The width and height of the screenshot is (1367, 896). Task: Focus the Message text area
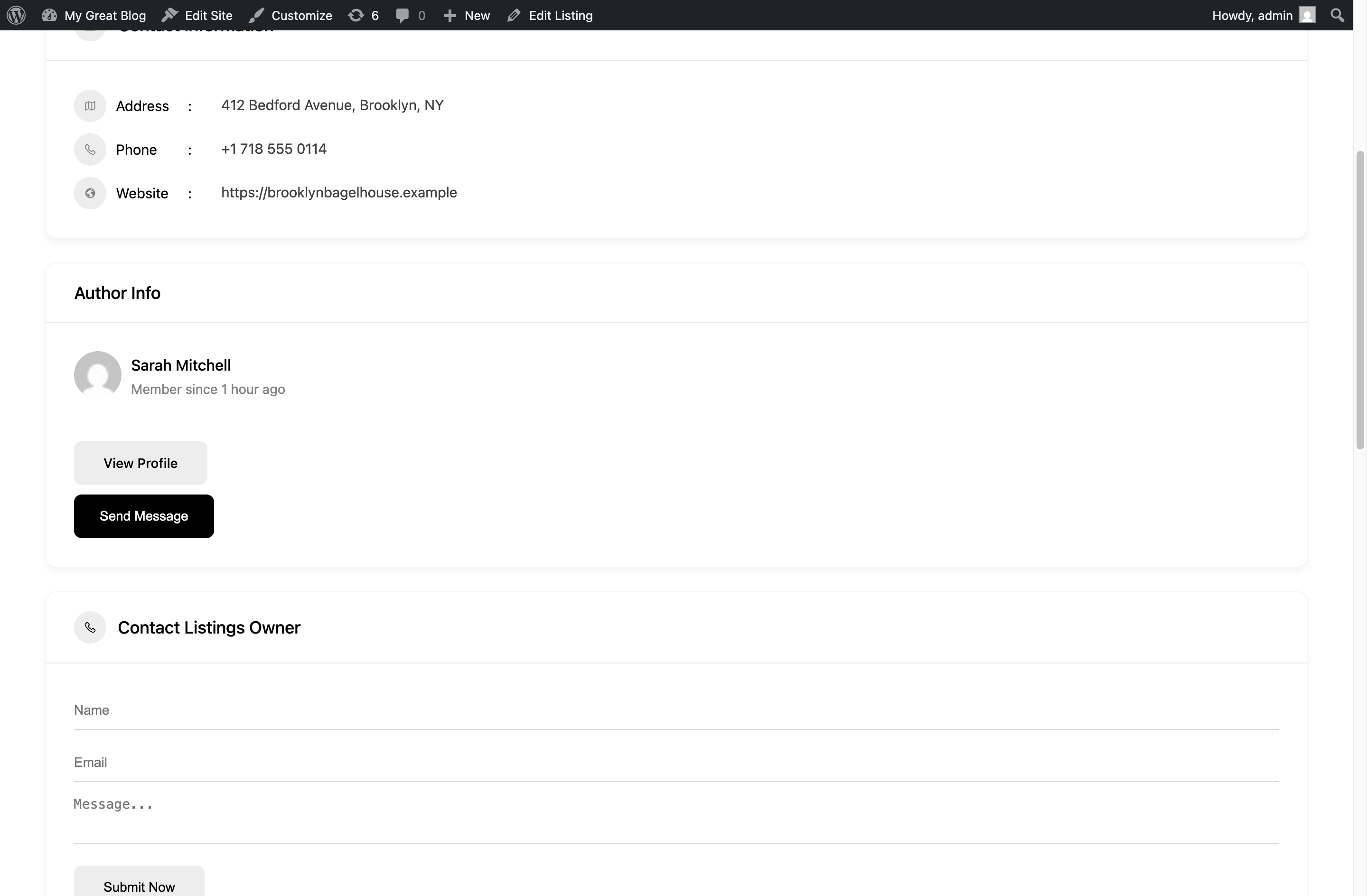click(x=676, y=818)
